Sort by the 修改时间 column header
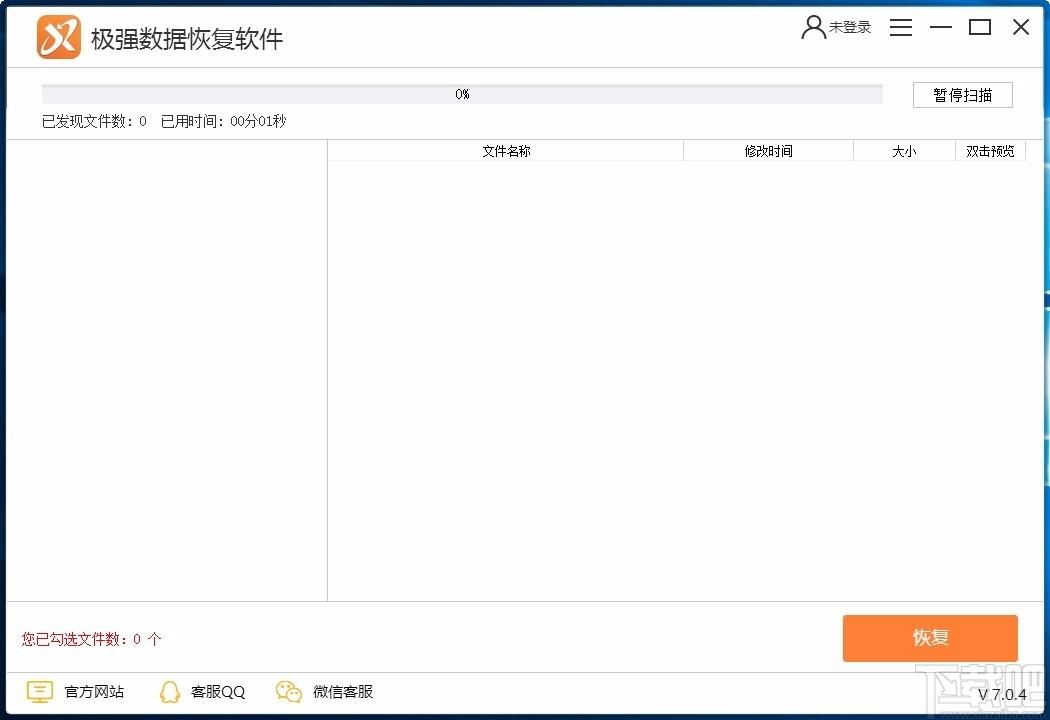1050x720 pixels. coord(768,151)
